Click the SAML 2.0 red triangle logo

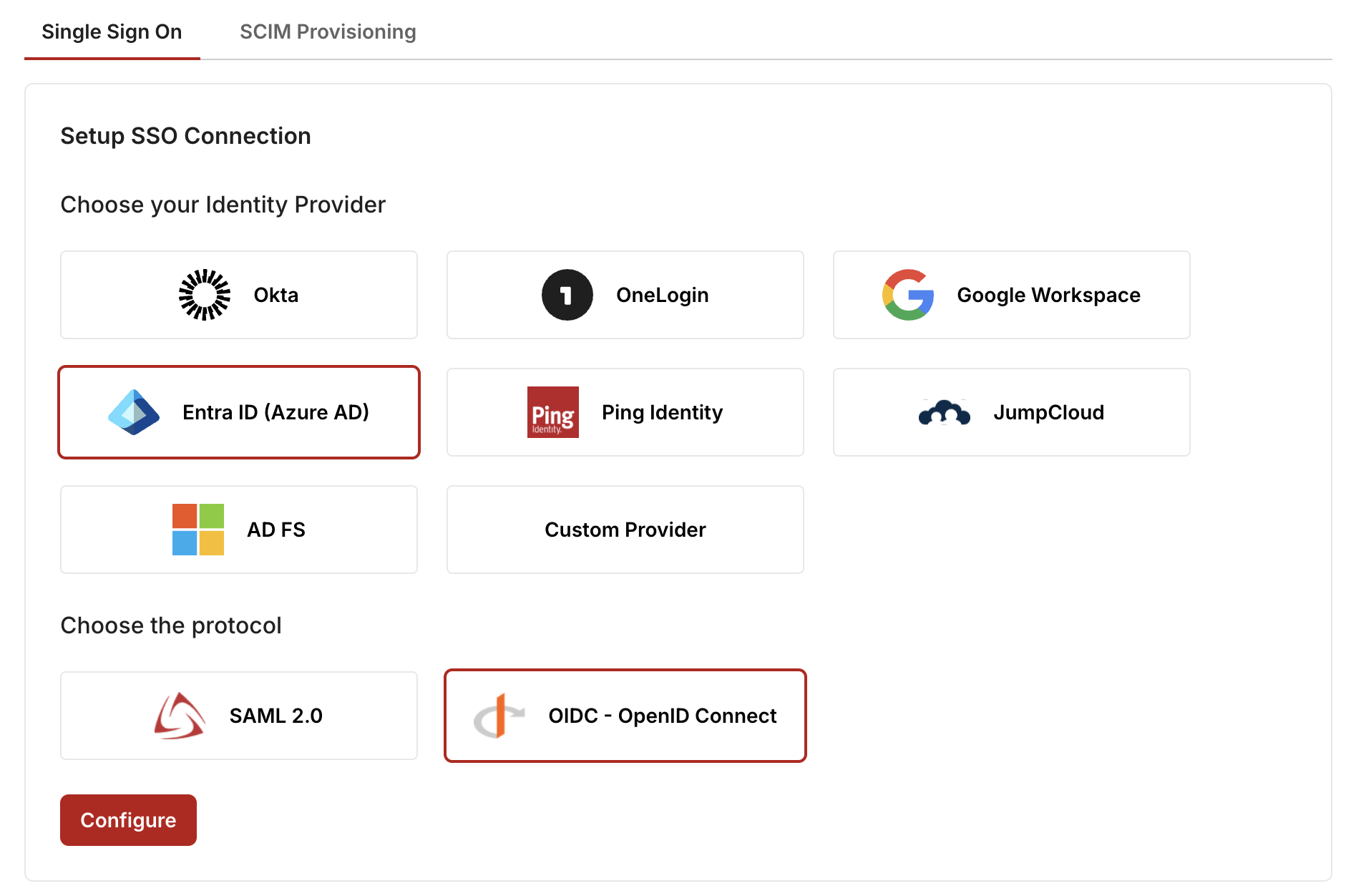click(180, 716)
